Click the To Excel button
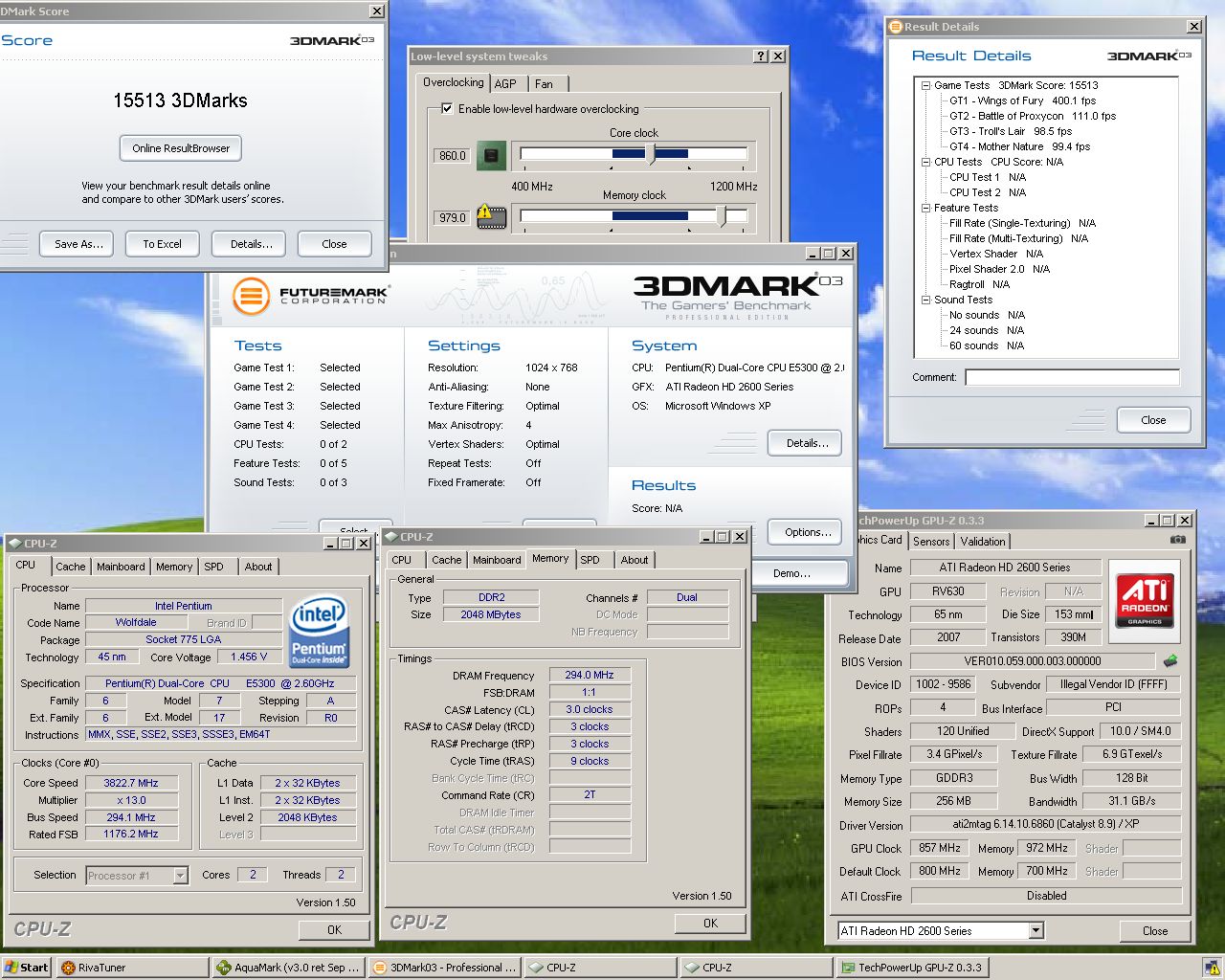 (x=162, y=244)
